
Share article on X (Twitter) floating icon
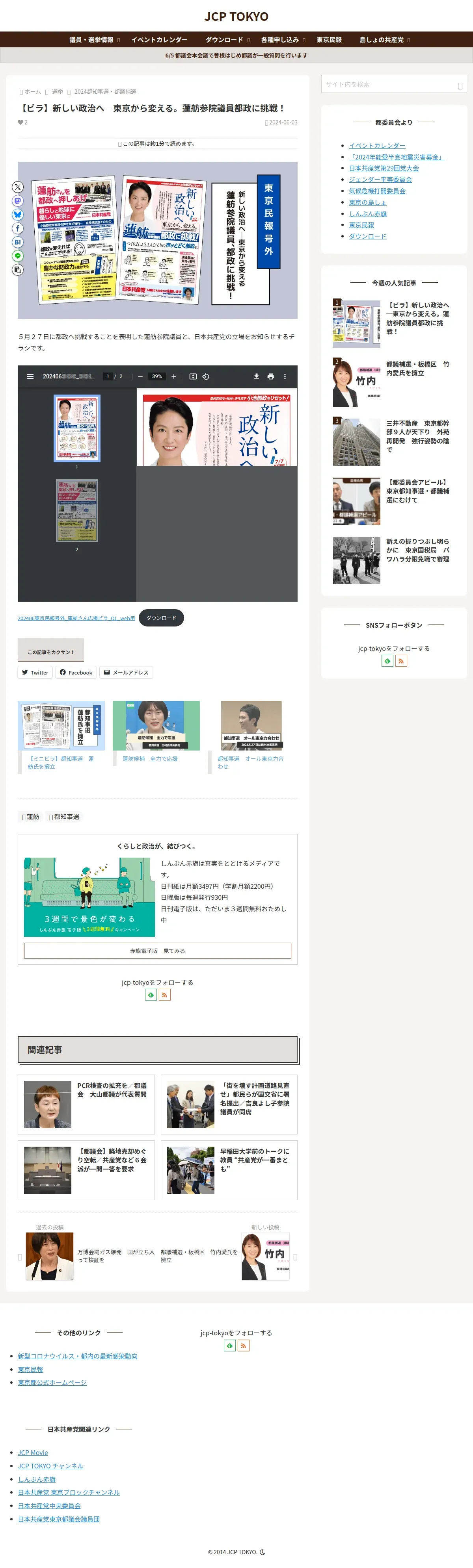click(18, 187)
